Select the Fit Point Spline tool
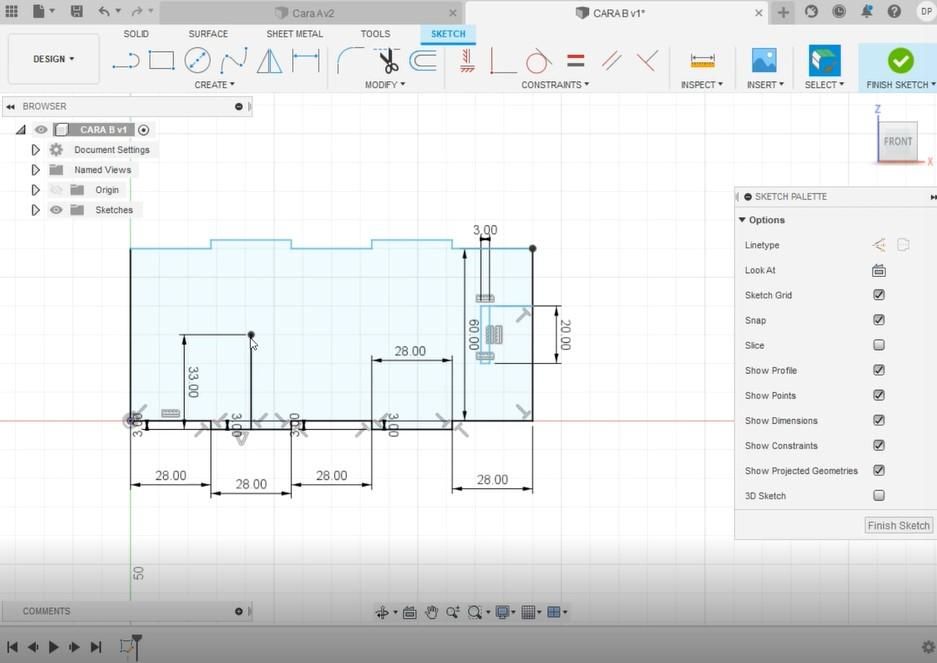 tap(234, 60)
